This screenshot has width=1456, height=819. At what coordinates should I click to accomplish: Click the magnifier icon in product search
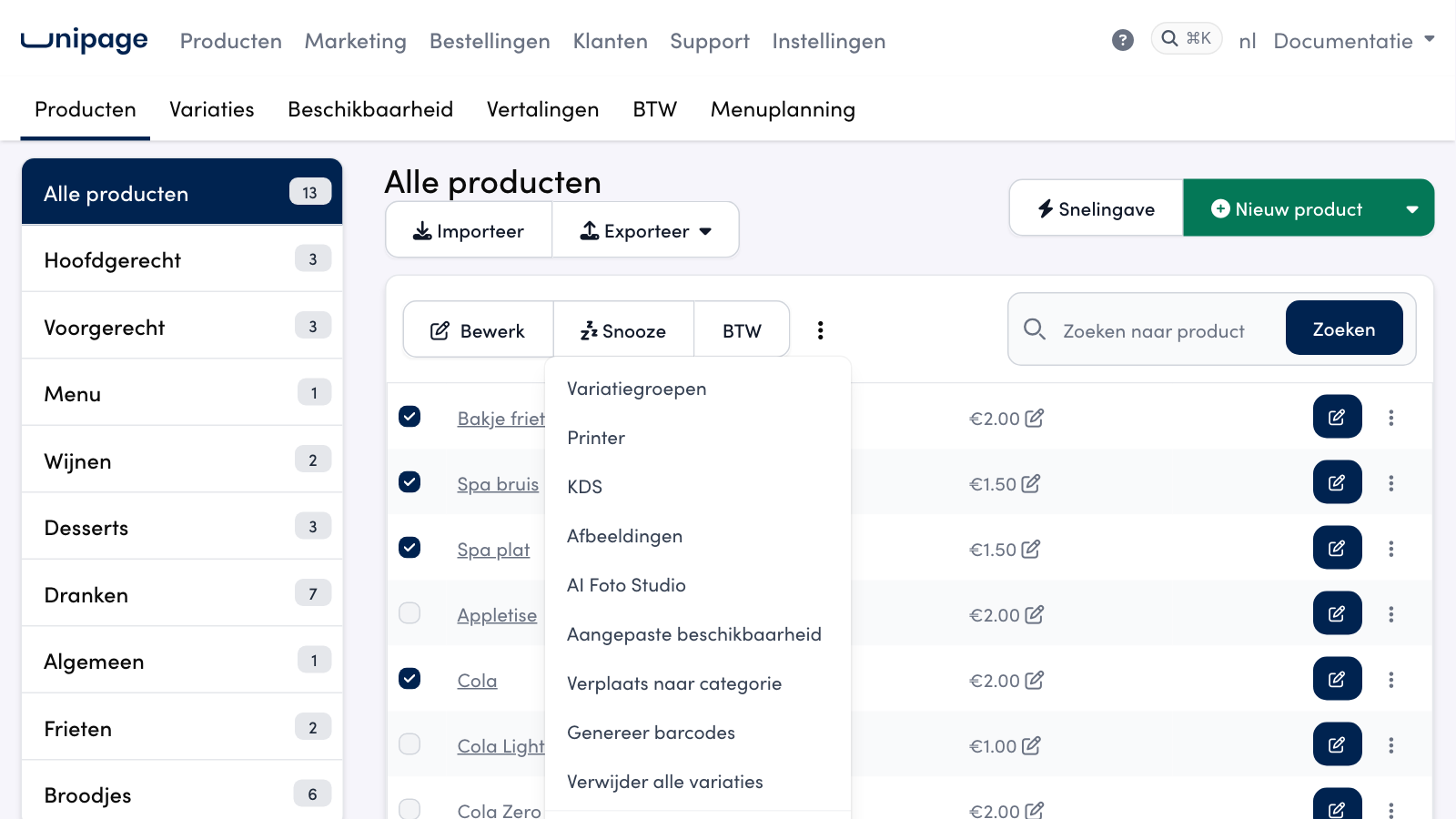point(1034,329)
